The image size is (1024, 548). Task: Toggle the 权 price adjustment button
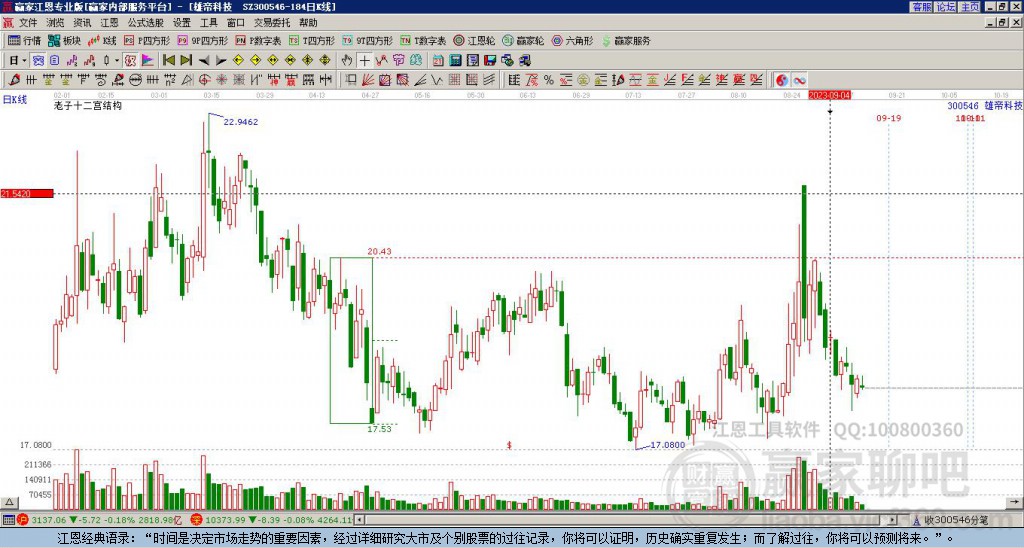tap(131, 61)
